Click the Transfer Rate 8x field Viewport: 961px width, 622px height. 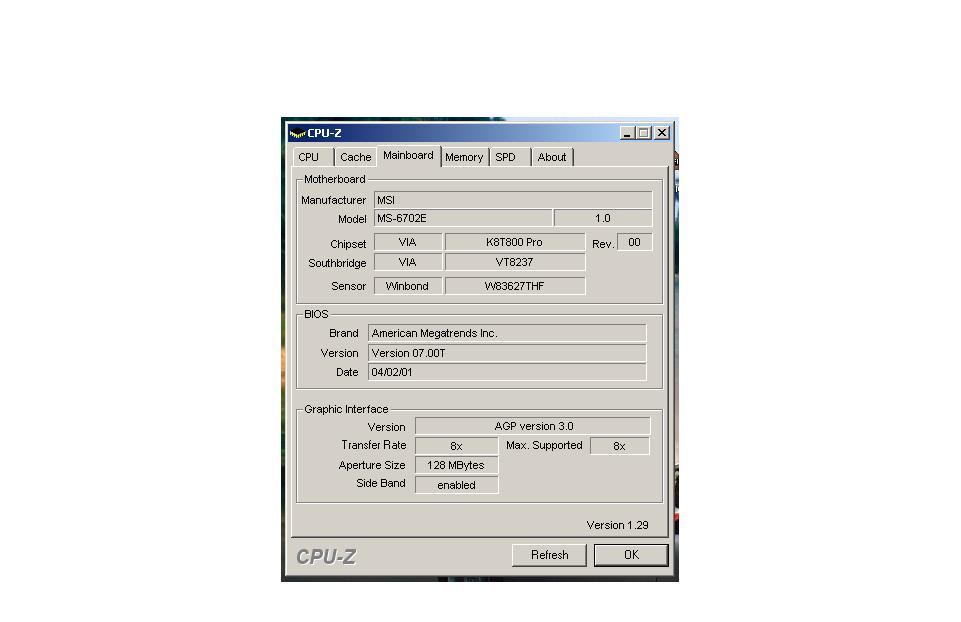[x=457, y=446]
